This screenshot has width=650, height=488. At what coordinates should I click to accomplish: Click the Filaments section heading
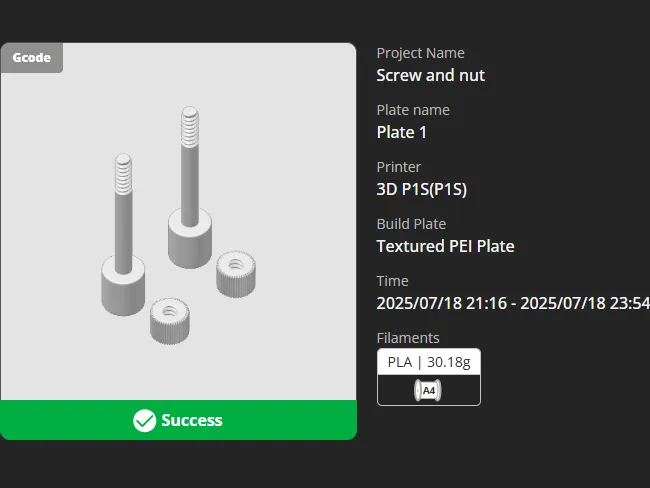pos(408,338)
